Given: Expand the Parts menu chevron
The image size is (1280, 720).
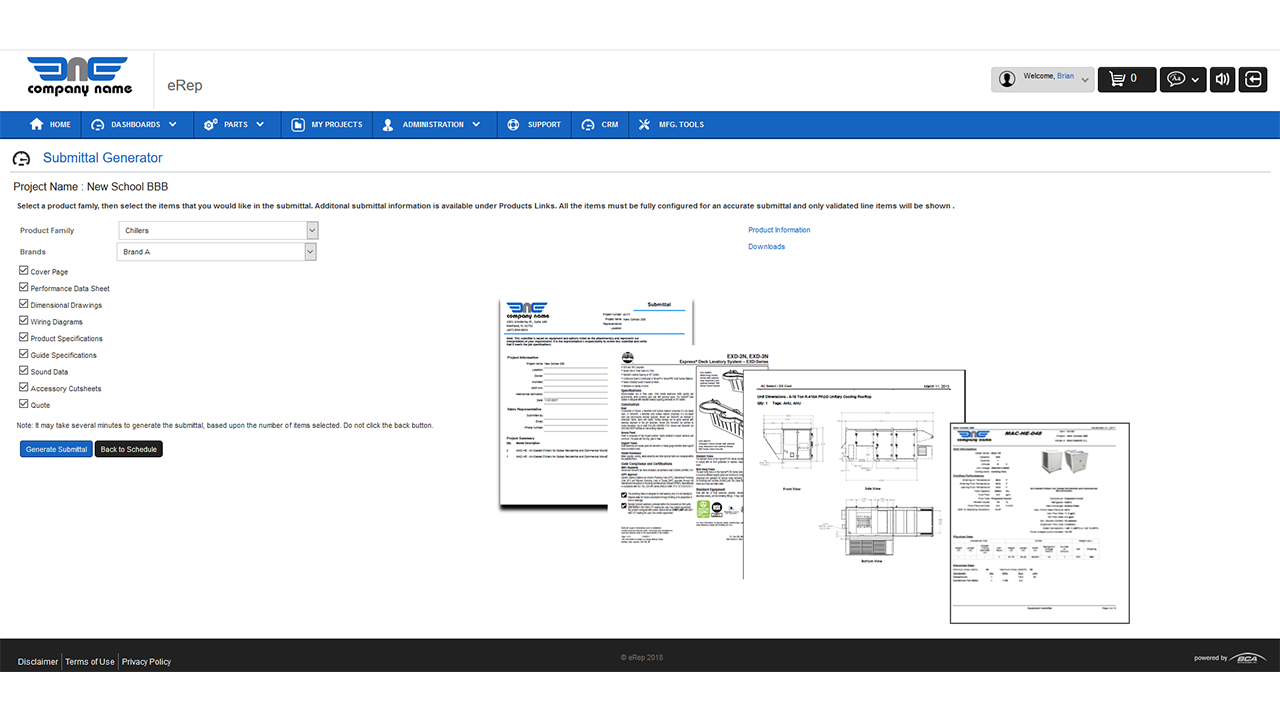Looking at the screenshot, I should pyautogui.click(x=260, y=125).
